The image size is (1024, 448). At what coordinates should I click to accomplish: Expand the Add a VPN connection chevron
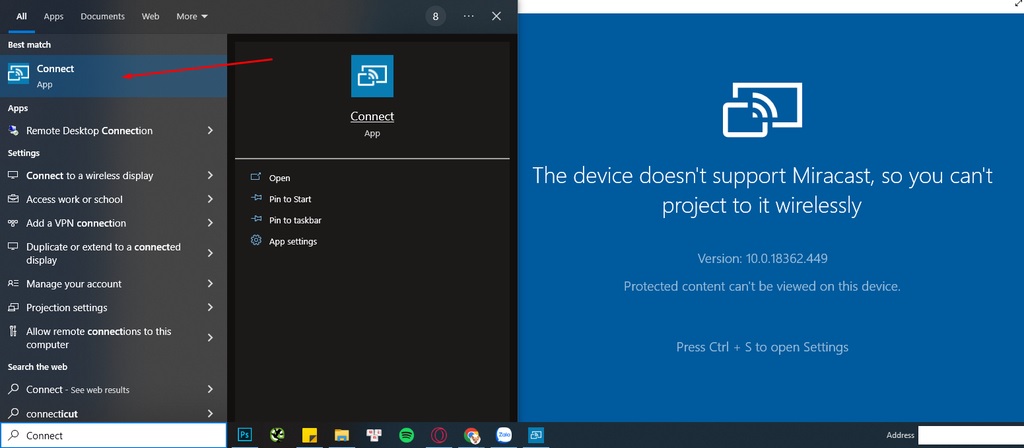(210, 223)
